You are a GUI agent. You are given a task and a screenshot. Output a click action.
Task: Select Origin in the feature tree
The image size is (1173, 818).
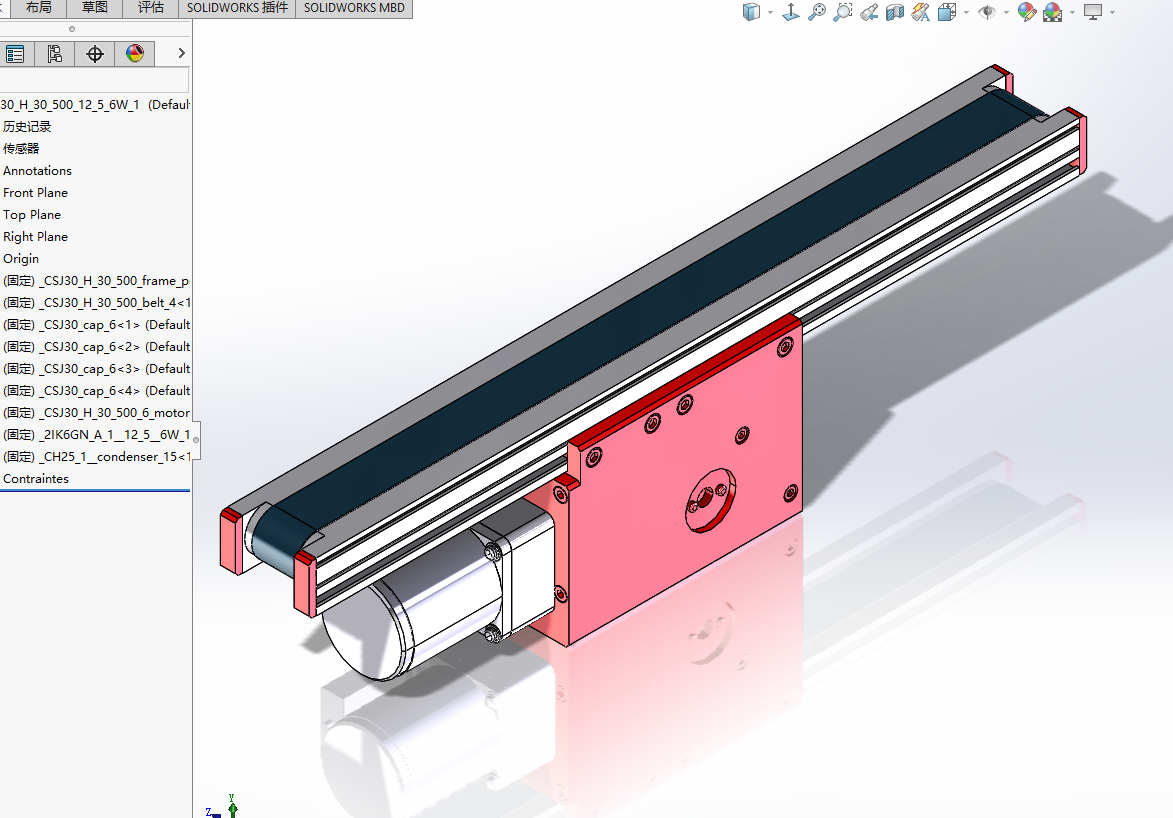[21, 259]
